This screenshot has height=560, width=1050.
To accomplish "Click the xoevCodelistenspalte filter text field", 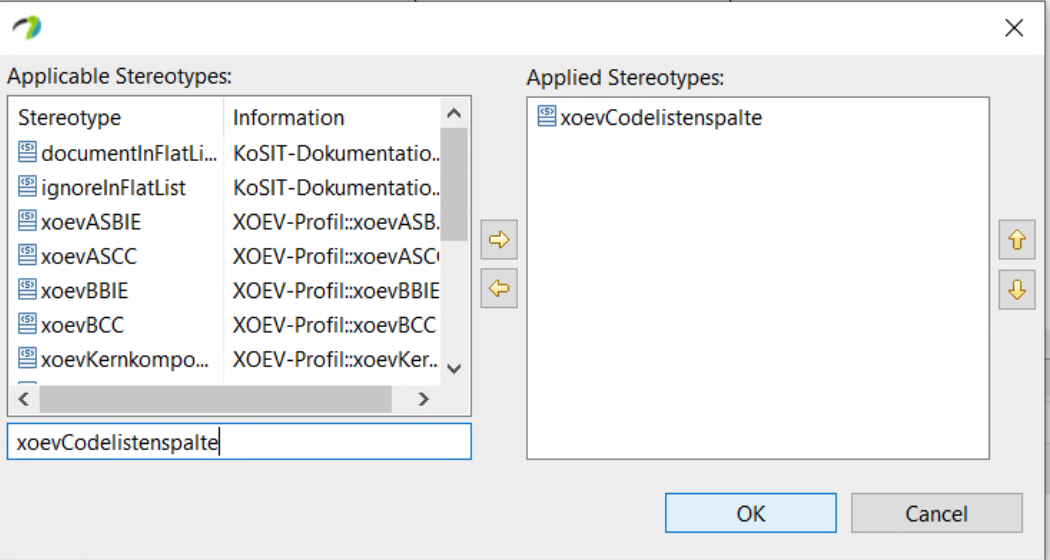I will (x=239, y=441).
